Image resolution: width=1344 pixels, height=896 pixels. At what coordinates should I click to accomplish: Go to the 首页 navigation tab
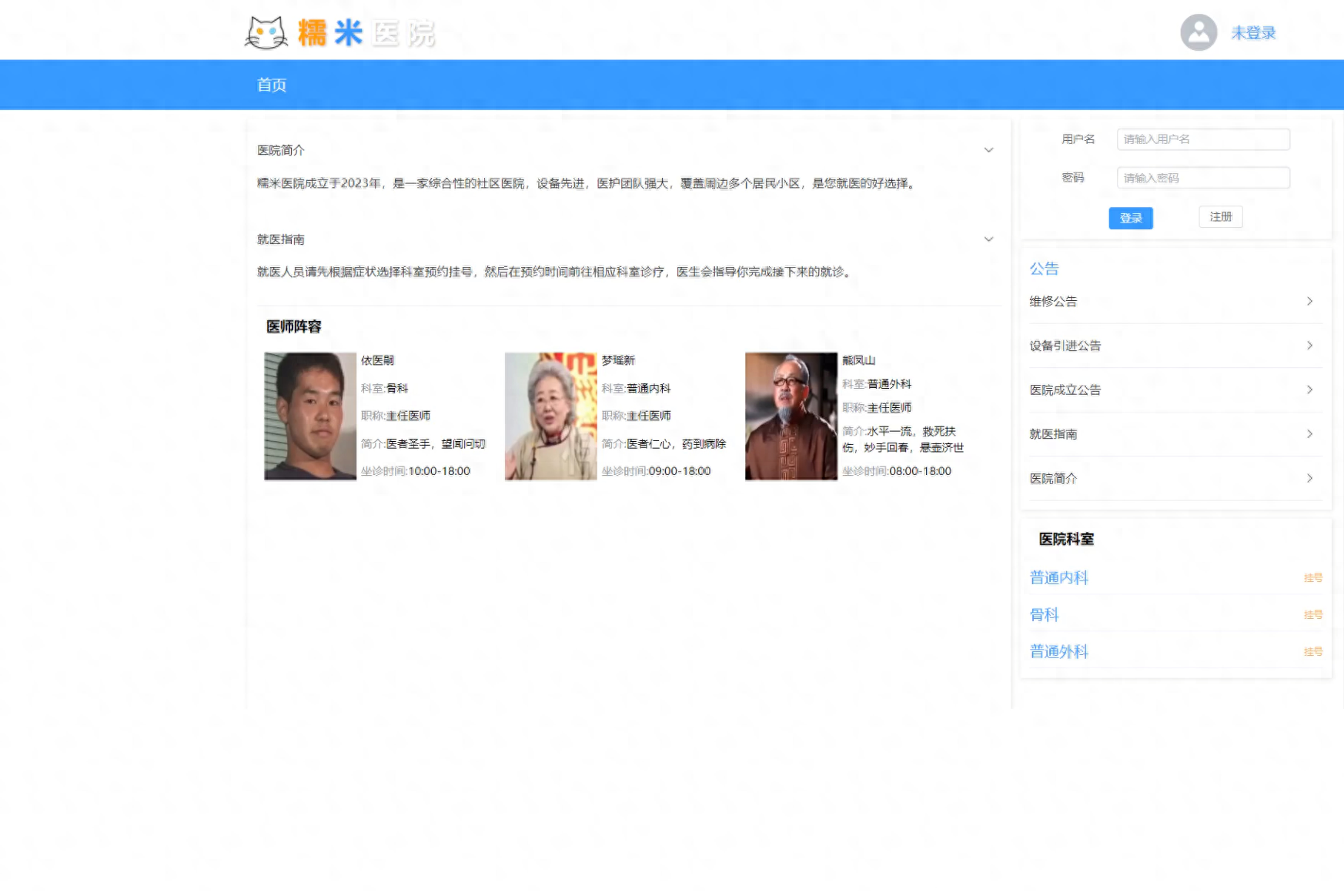[272, 85]
